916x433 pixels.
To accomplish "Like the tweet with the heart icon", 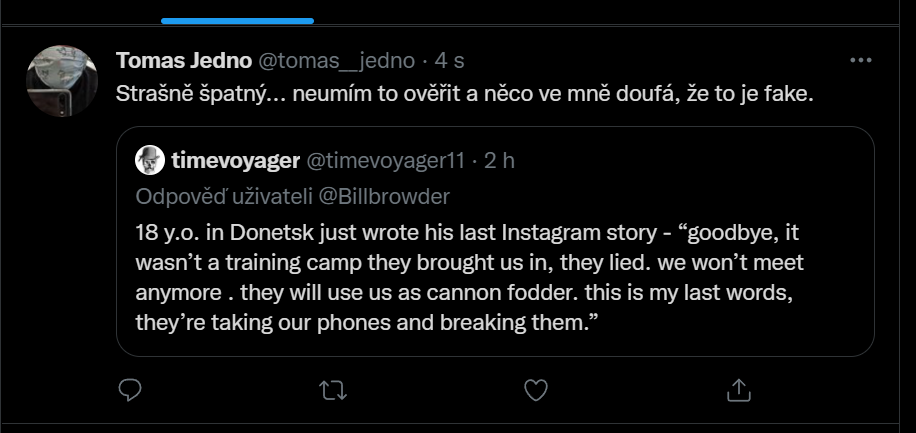I will point(536,390).
